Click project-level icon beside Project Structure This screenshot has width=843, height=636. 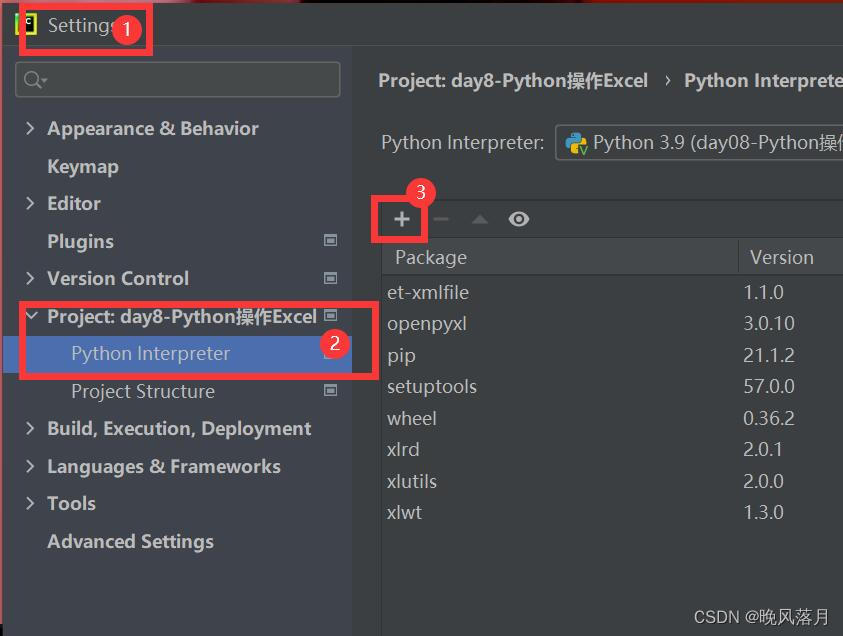pos(330,390)
